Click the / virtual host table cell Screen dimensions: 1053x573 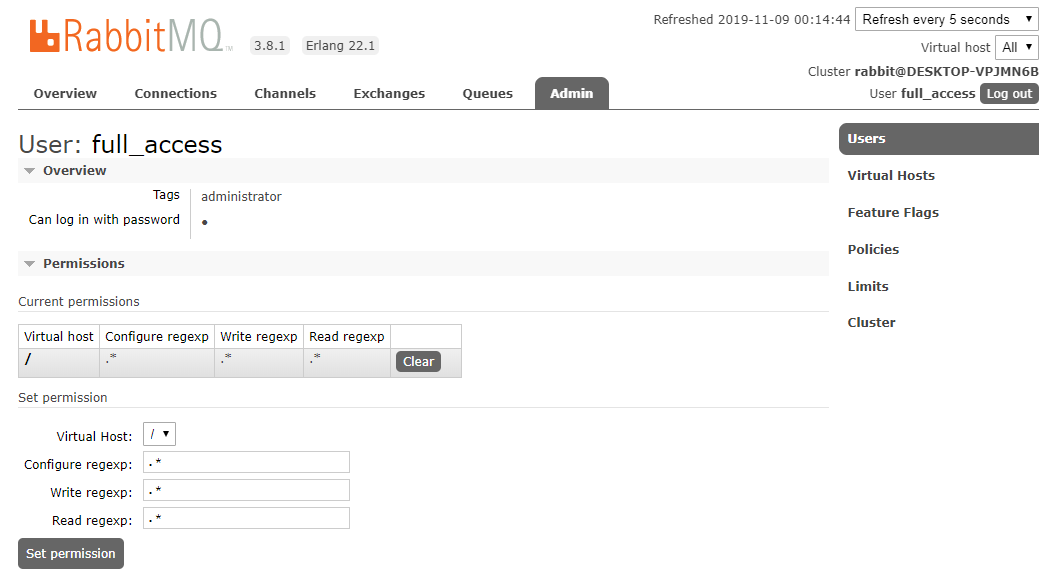point(58,362)
